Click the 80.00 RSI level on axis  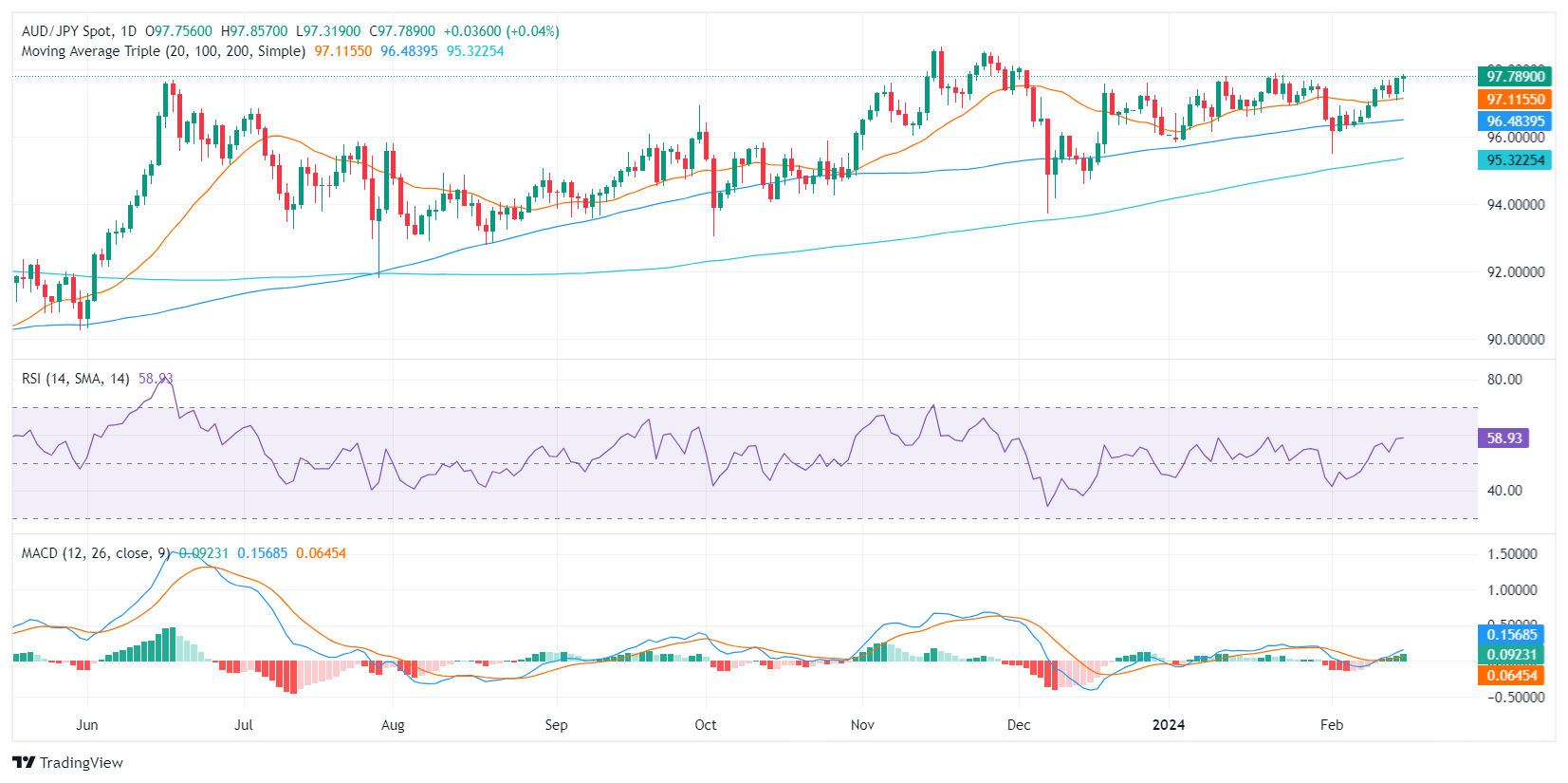pos(1504,379)
